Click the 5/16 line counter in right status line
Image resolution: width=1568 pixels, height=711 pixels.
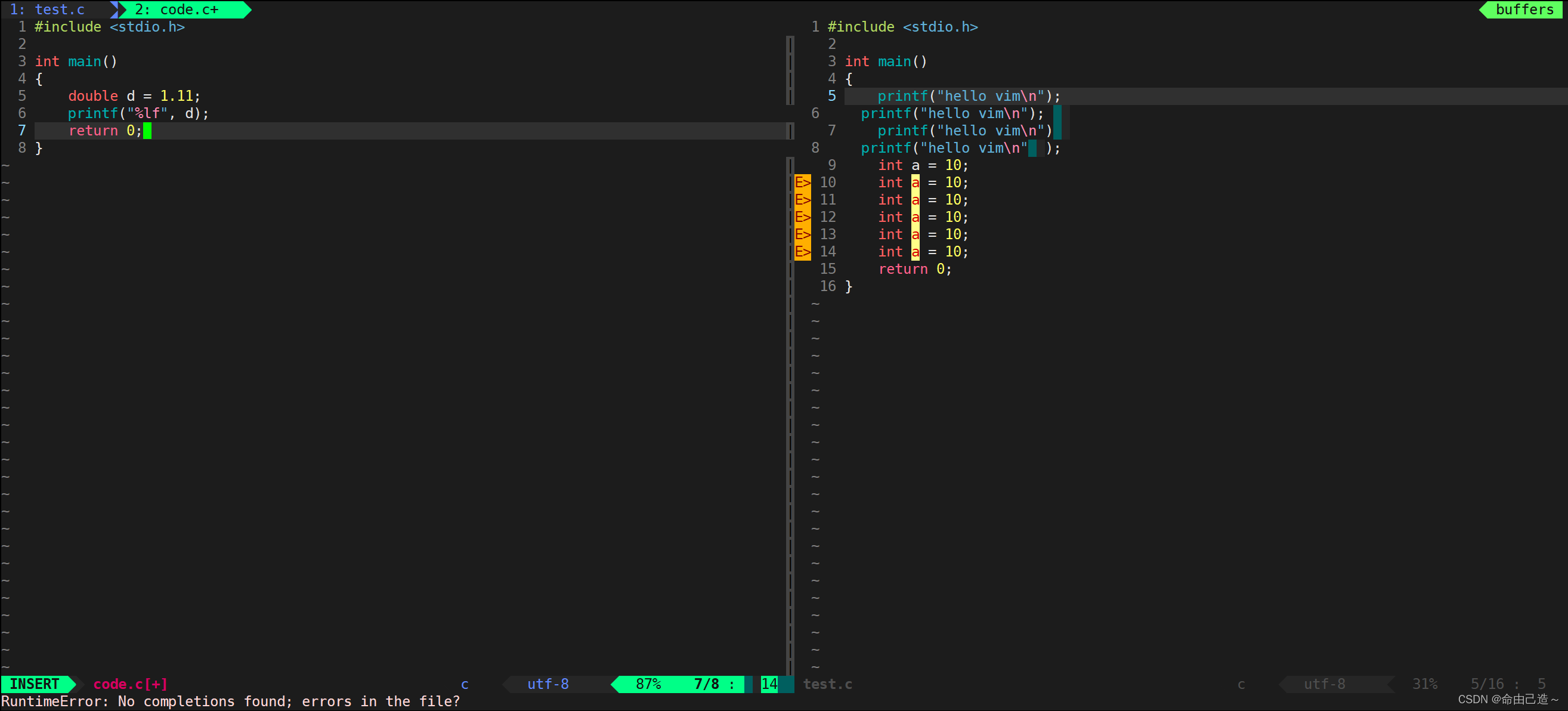point(1487,684)
